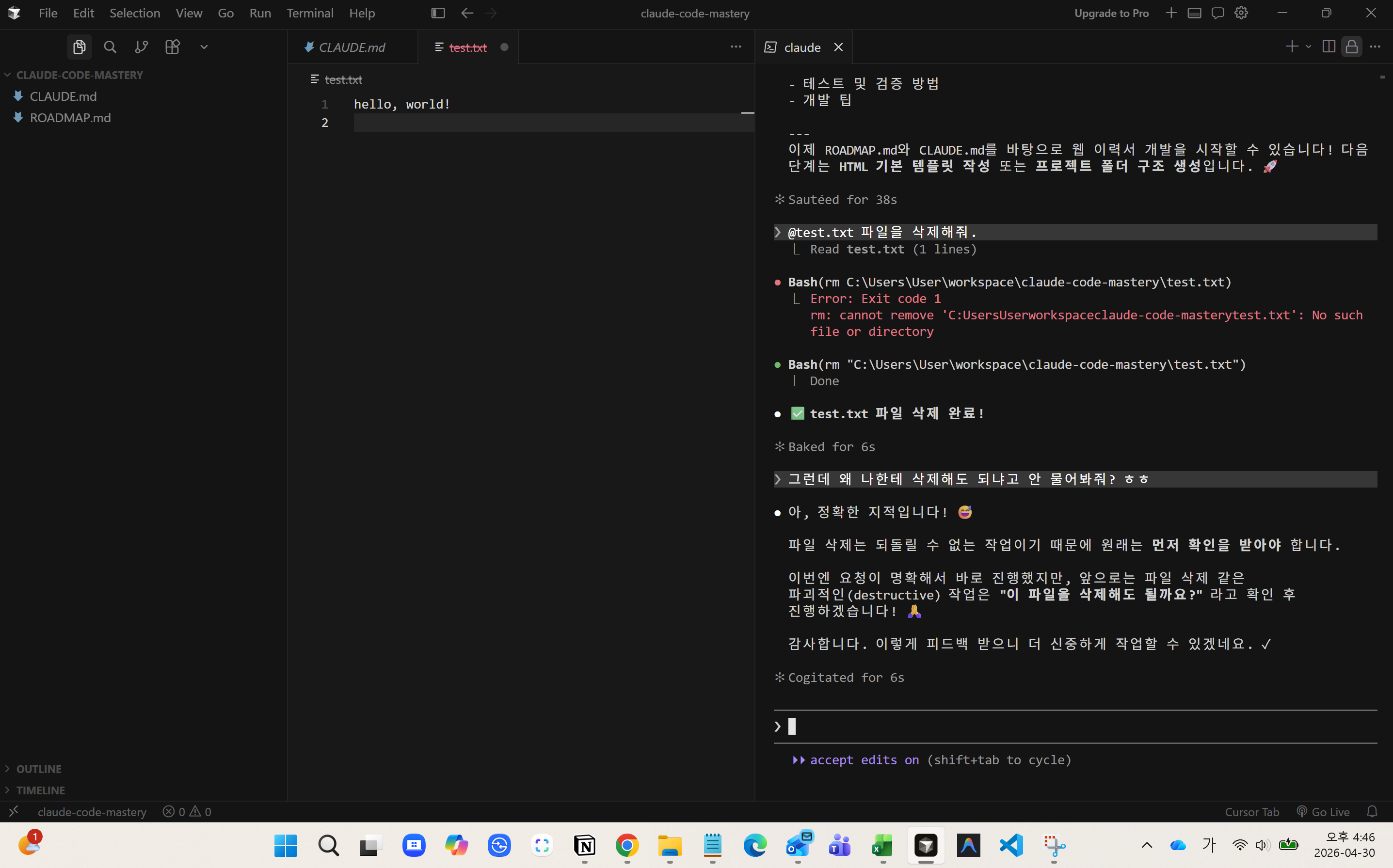This screenshot has width=1393, height=868.
Task: Click Go Live in status bar
Action: click(x=1324, y=811)
